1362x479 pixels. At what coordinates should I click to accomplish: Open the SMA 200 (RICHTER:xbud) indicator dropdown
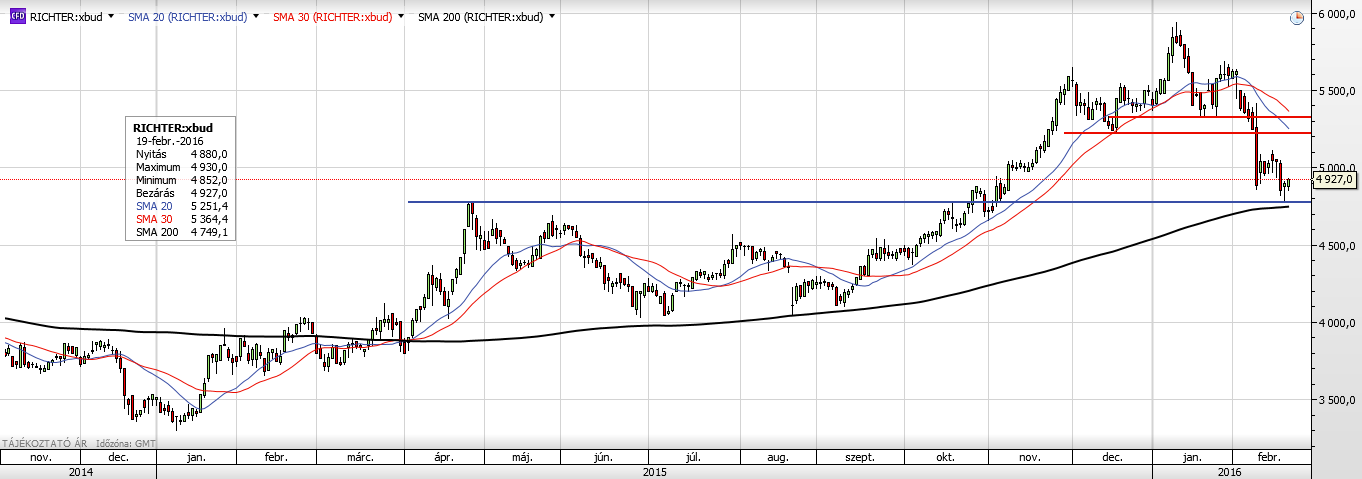tap(551, 17)
